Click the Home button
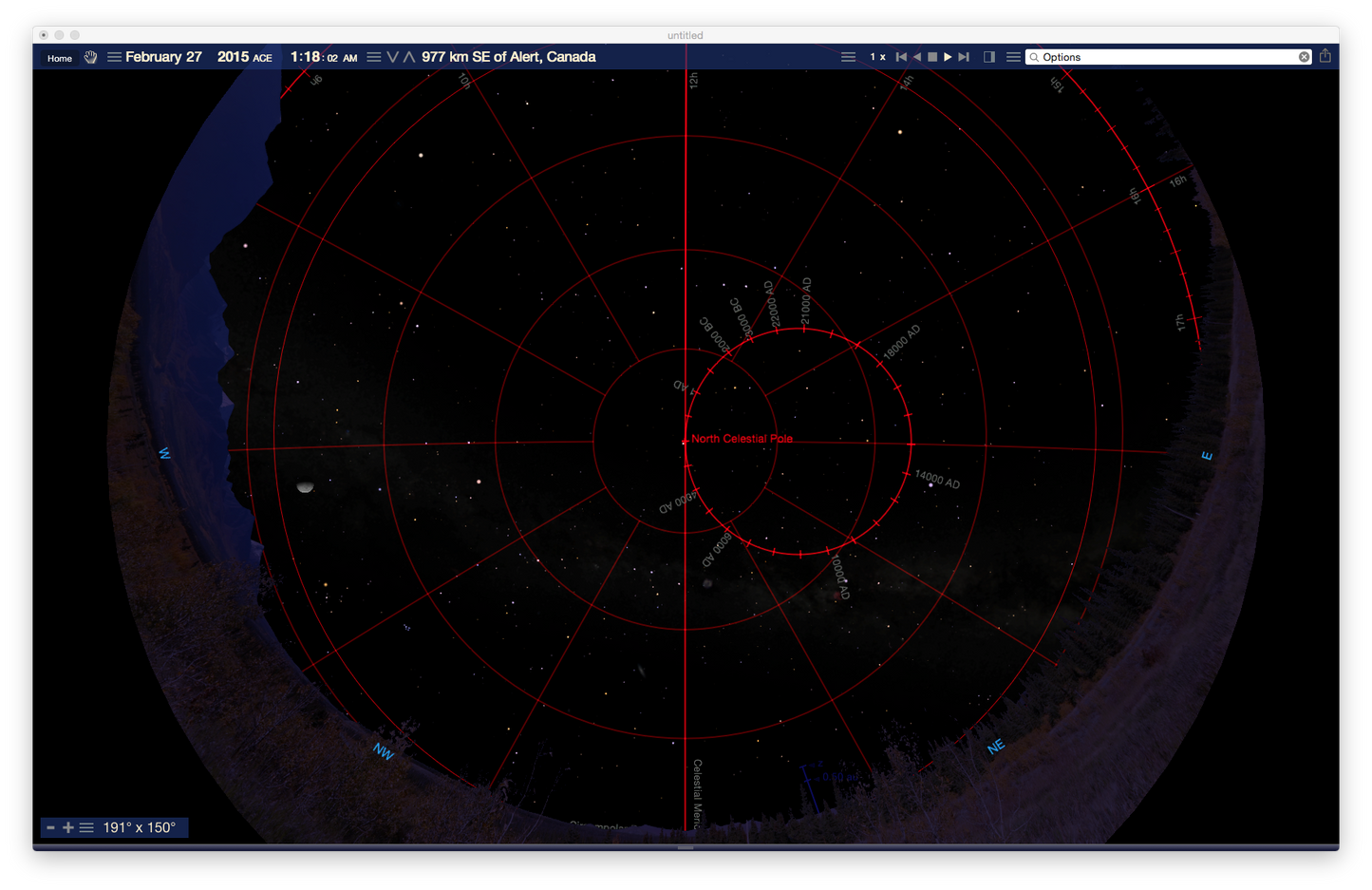The width and height of the screenshot is (1372, 890). 59,58
